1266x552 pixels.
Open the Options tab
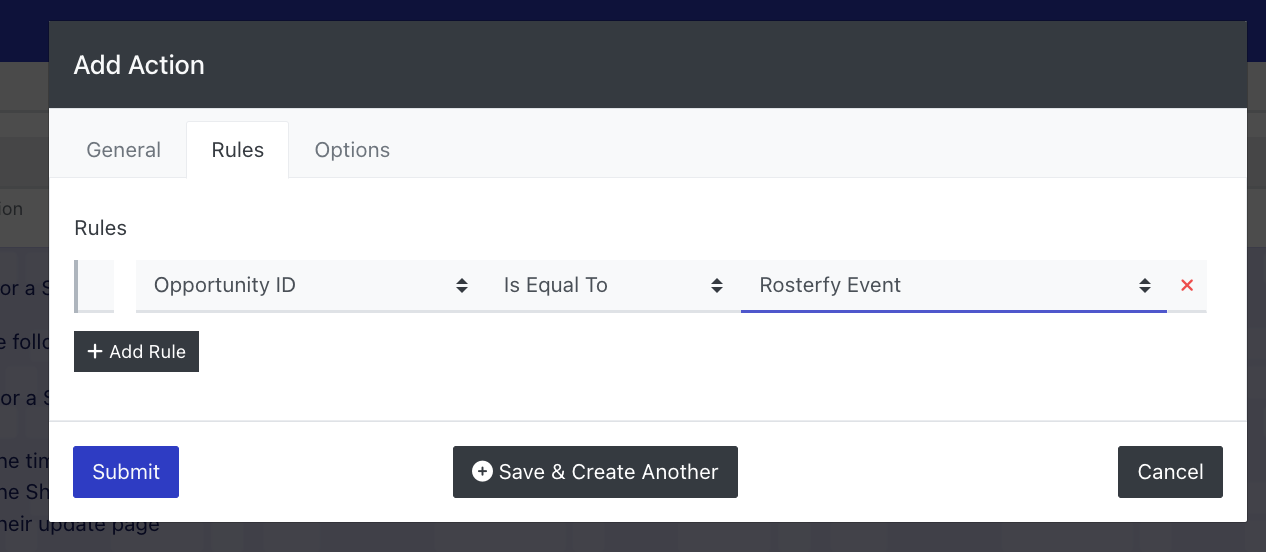[352, 150]
